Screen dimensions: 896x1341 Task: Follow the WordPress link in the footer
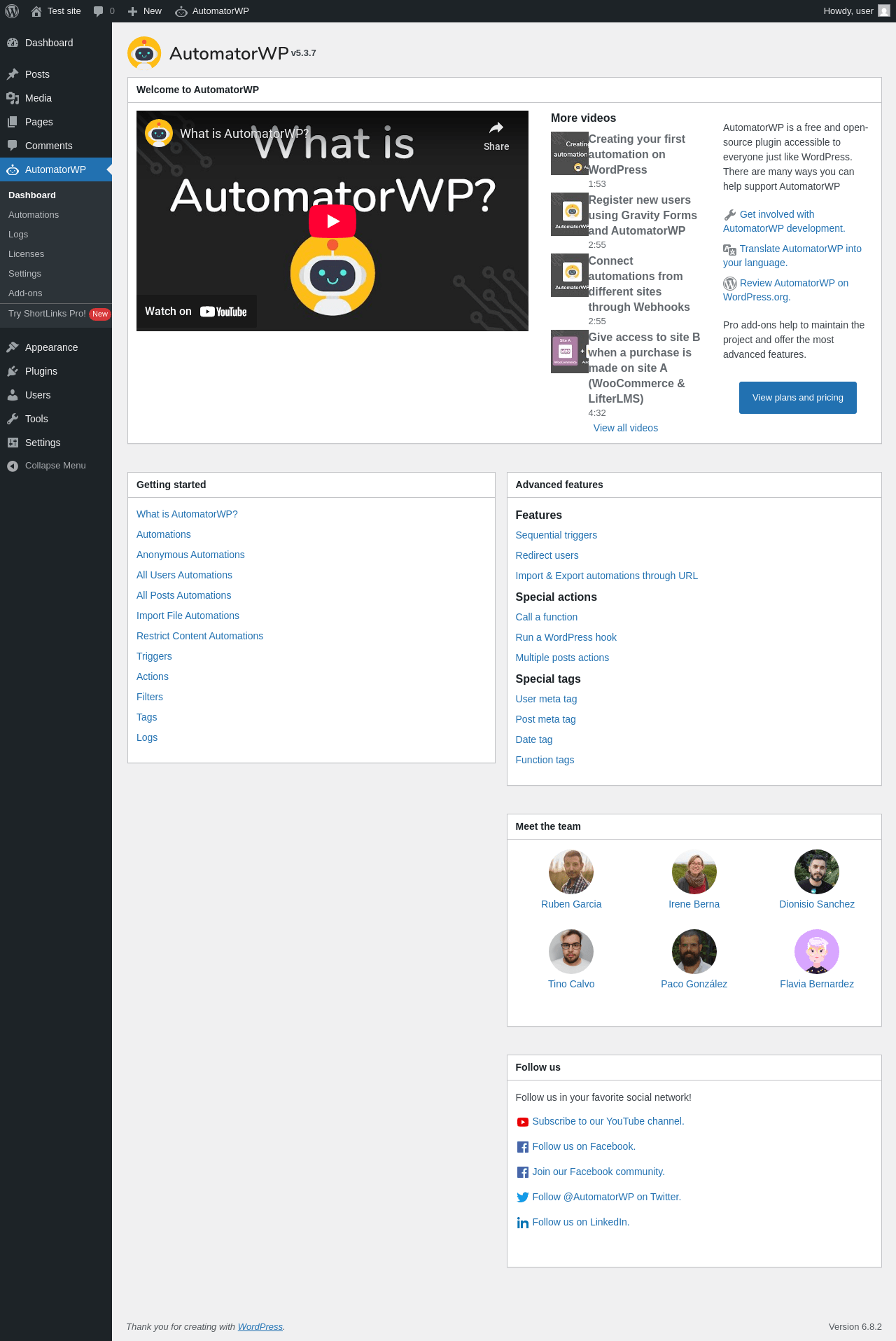[x=260, y=1327]
